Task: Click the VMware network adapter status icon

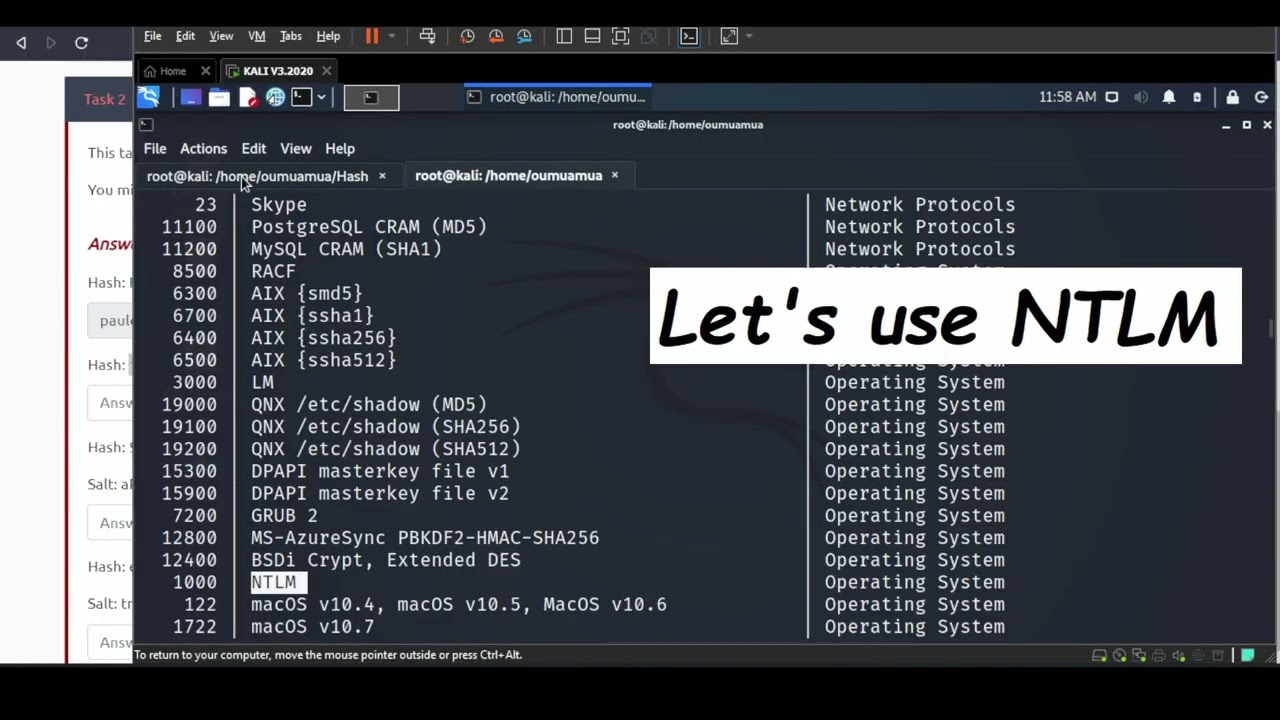Action: 1139,656
